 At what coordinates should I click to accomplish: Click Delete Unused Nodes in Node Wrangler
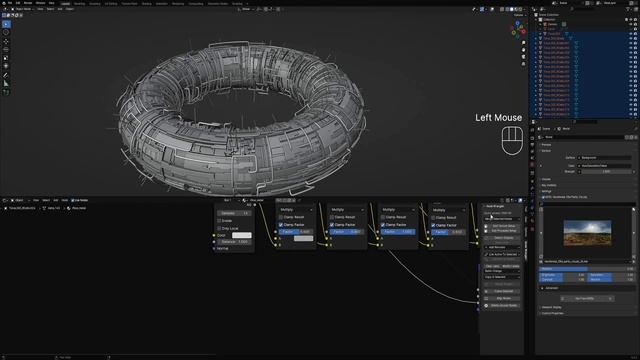502,305
